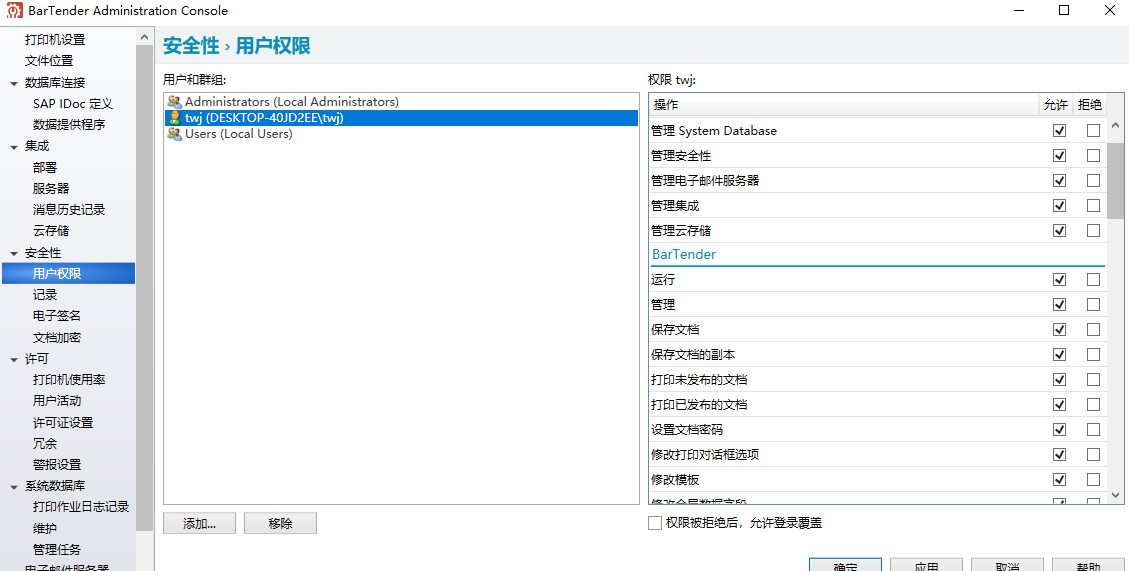Collapse the 集成 tree node arrow
1129x571 pixels.
(x=14, y=147)
